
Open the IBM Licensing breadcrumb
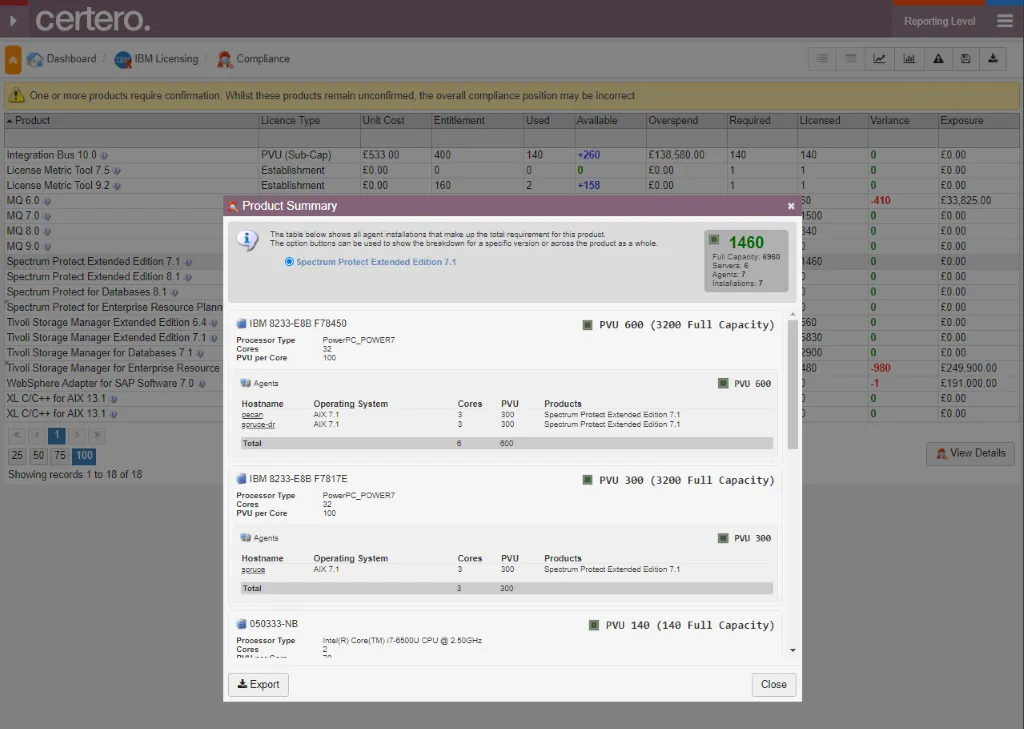click(166, 59)
